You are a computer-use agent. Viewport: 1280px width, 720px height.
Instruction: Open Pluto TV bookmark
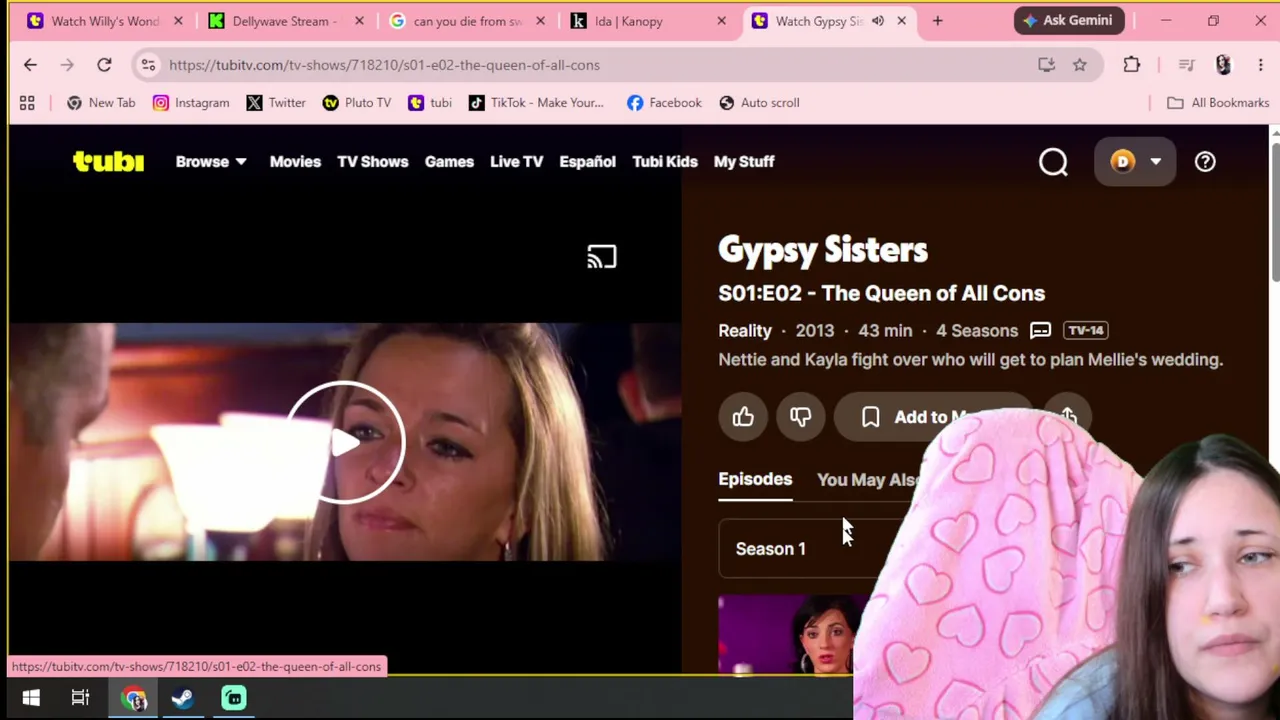pyautogui.click(x=357, y=103)
